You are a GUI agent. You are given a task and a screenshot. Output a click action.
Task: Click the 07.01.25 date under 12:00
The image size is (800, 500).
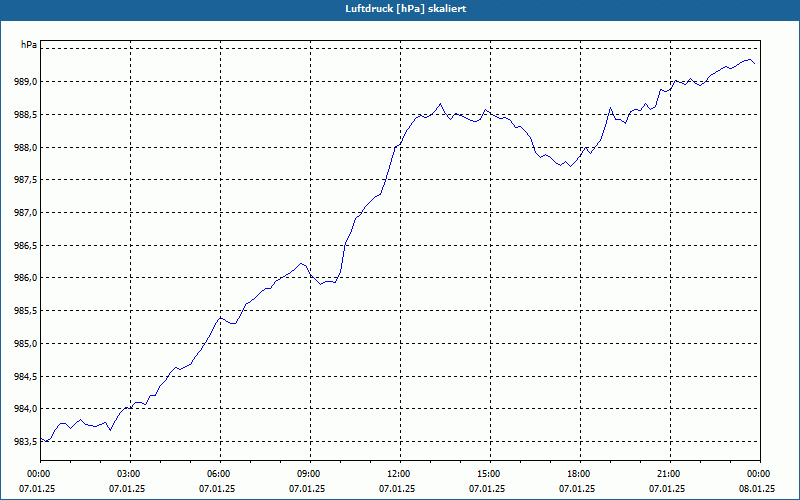(397, 489)
